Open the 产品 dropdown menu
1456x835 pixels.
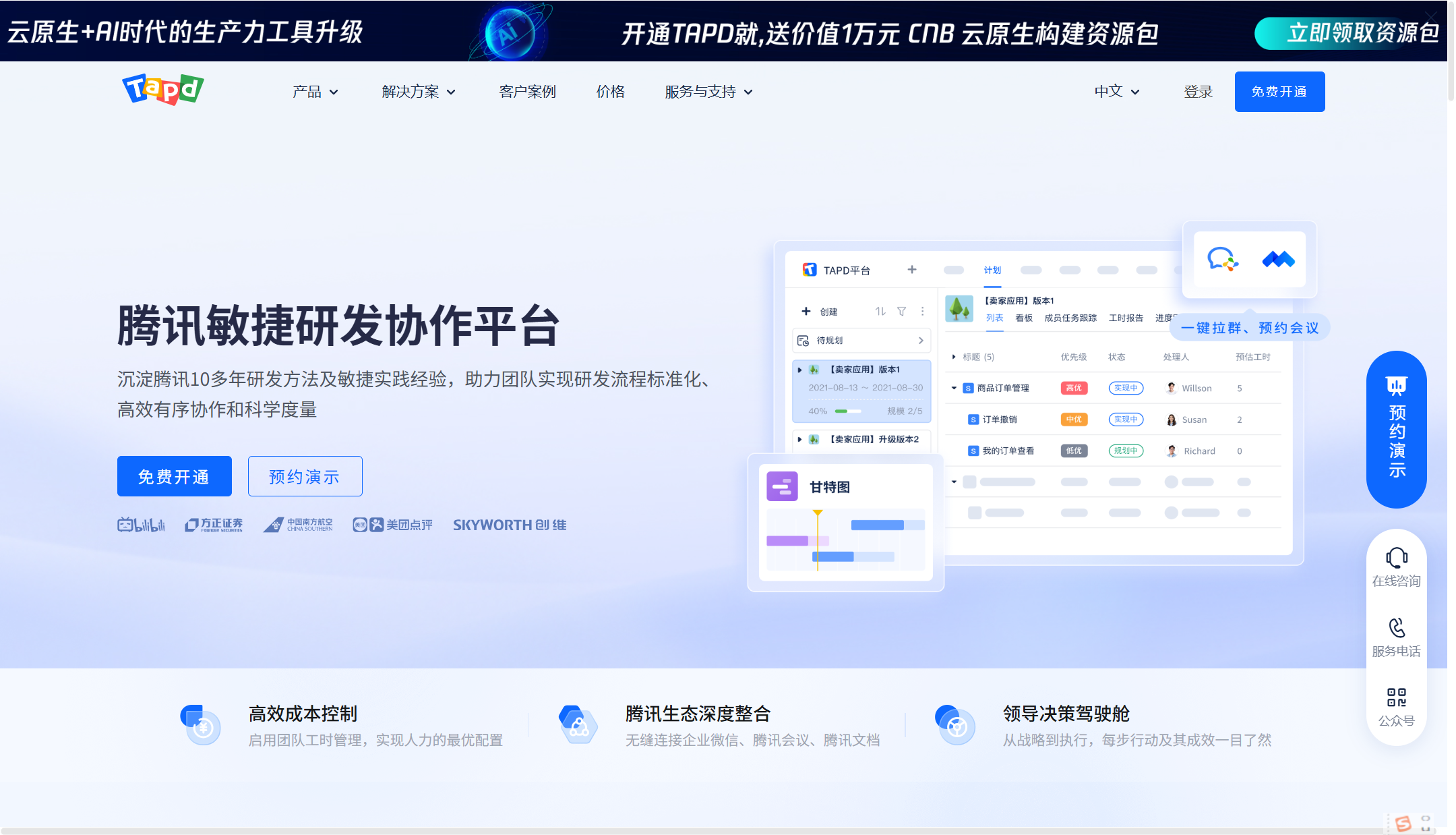click(307, 92)
